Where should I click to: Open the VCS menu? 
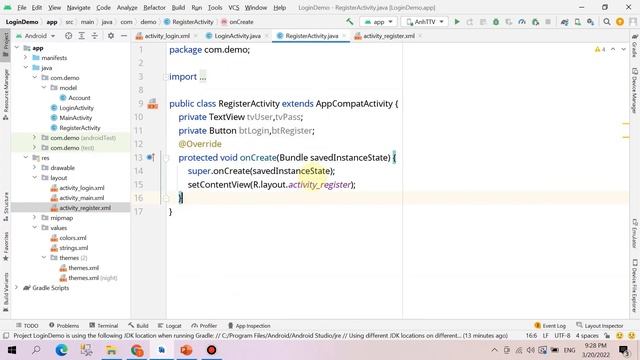click(233, 7)
